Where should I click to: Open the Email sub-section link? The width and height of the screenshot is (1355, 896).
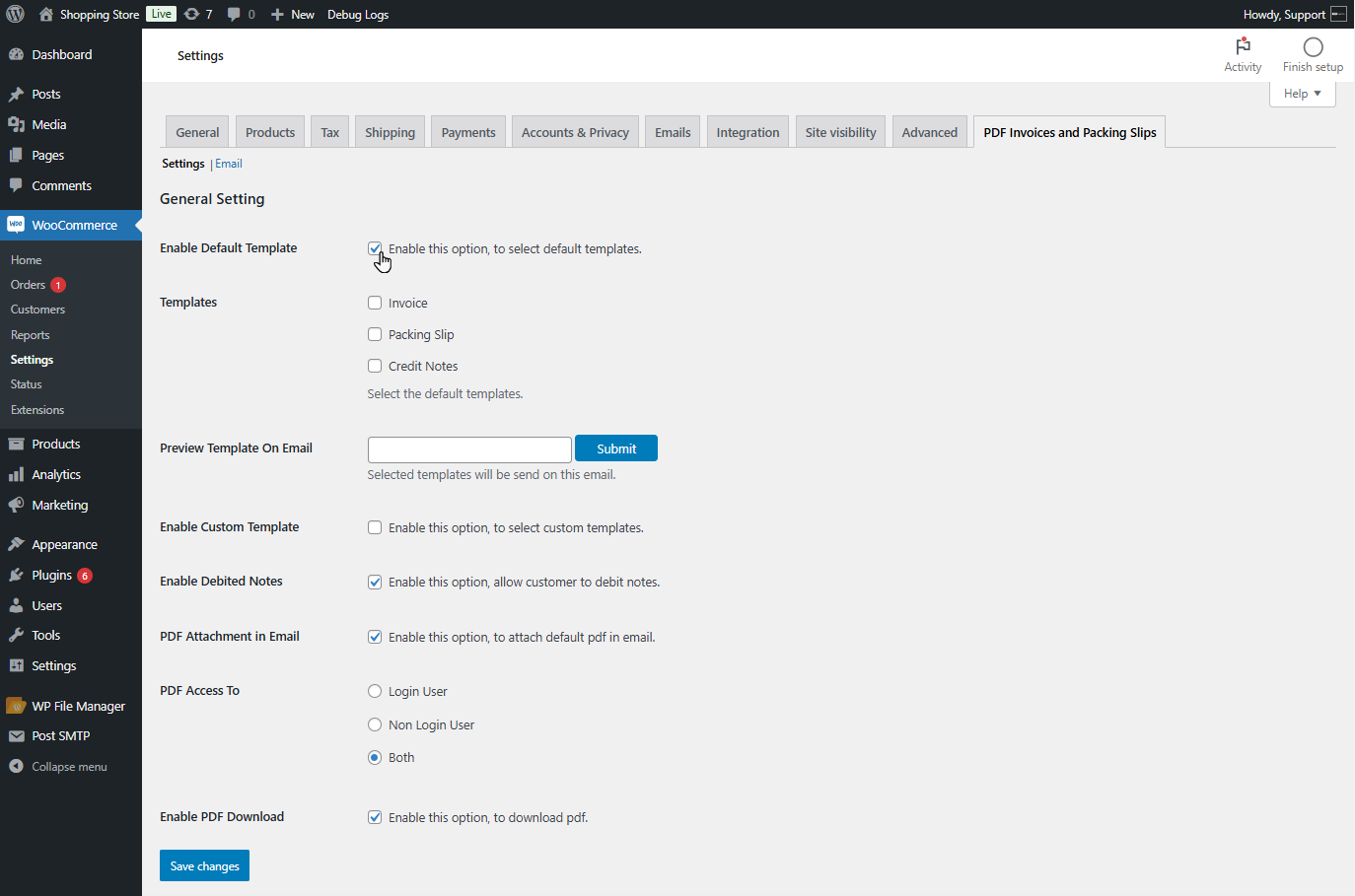pyautogui.click(x=229, y=164)
